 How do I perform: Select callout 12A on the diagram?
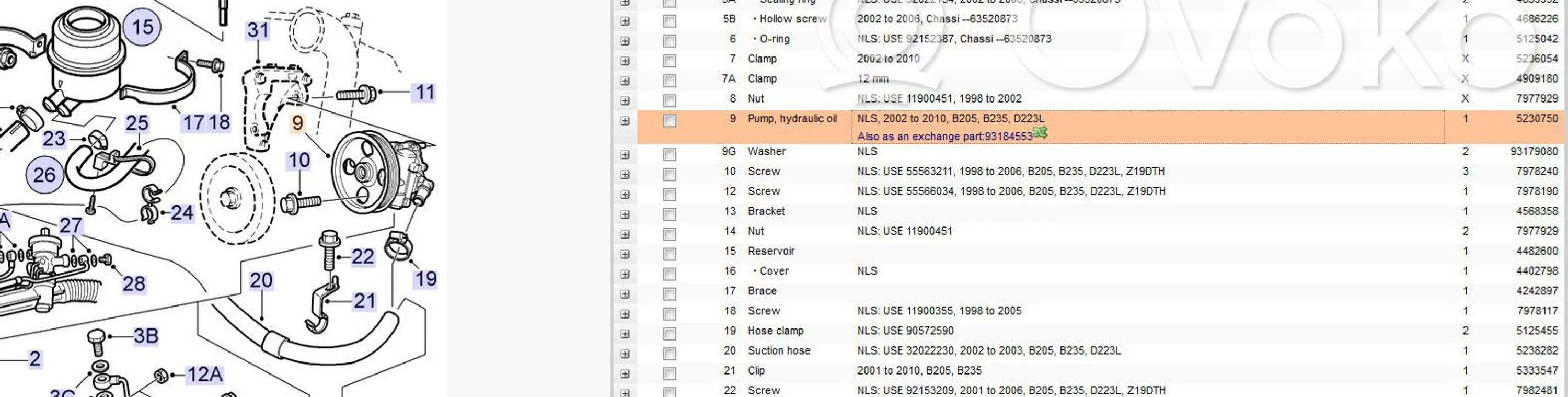click(x=204, y=375)
